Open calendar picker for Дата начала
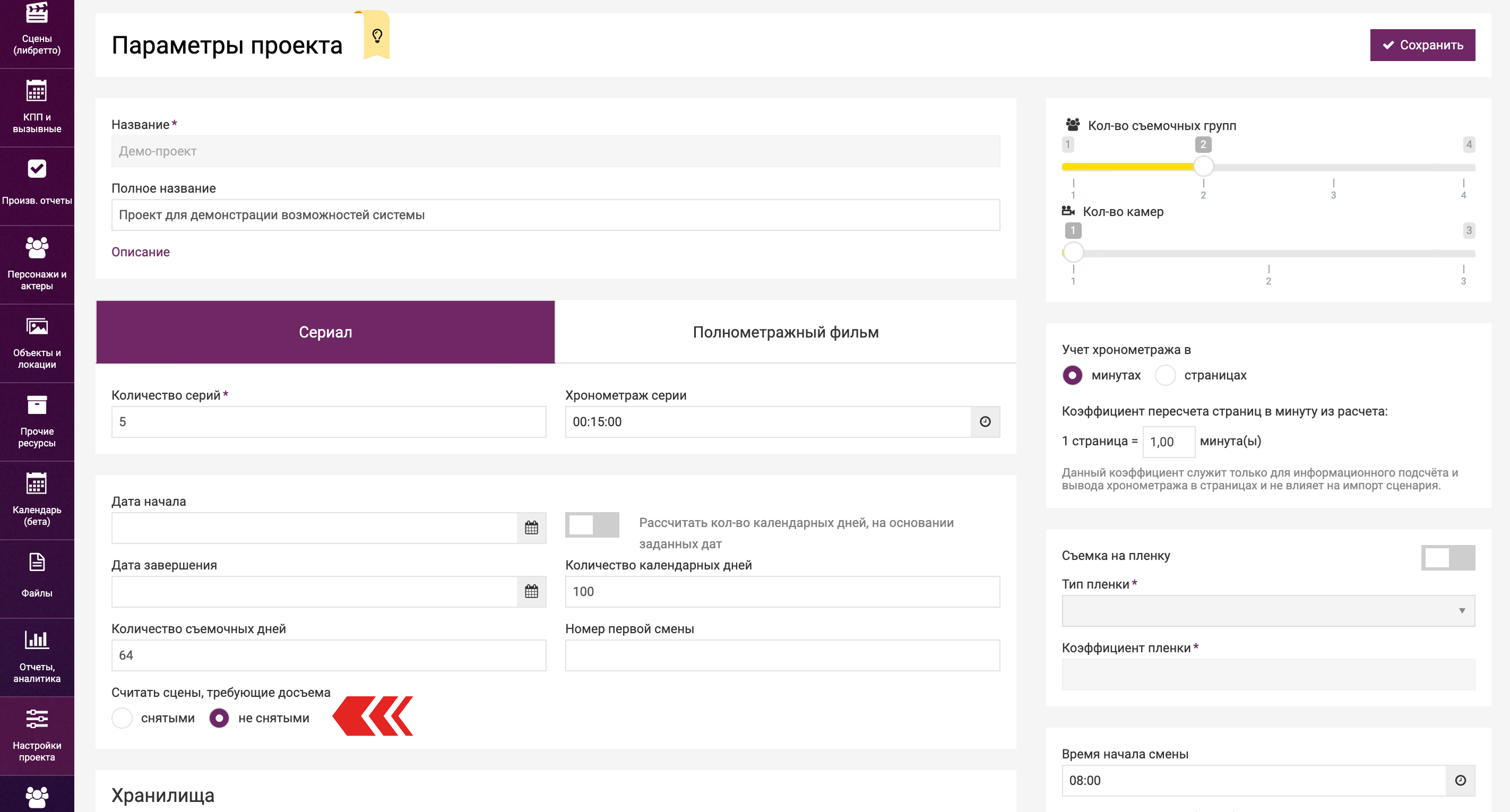1510x812 pixels. click(x=531, y=528)
